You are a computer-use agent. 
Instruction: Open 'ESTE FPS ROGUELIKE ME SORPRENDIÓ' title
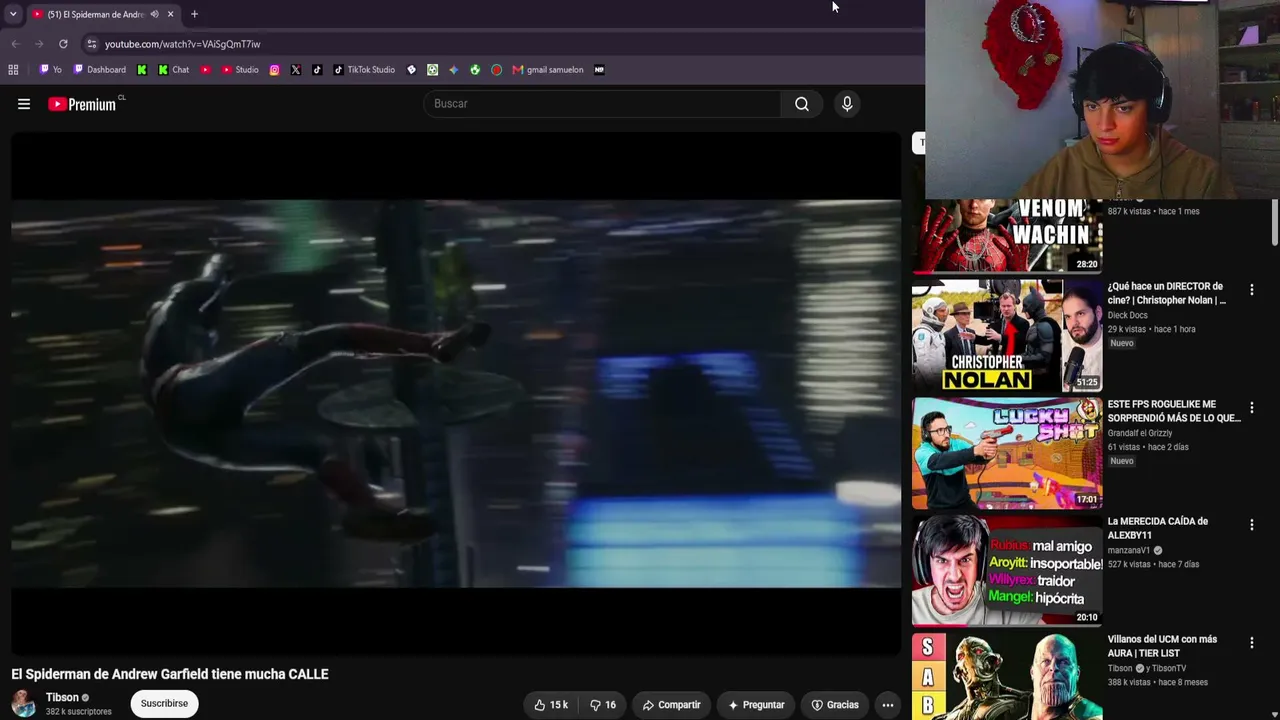1174,411
